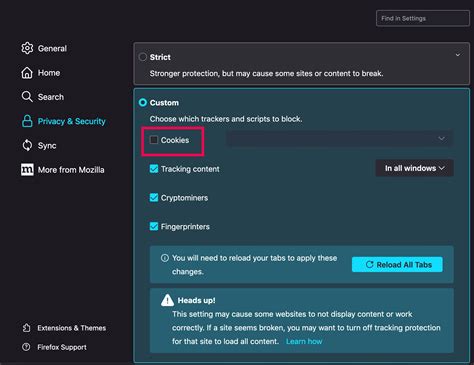Click the Search magnifier icon
The height and width of the screenshot is (365, 474).
(27, 97)
